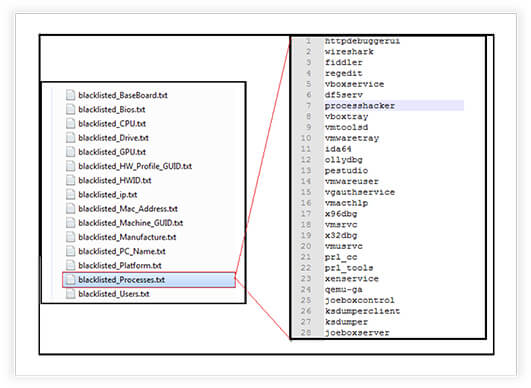
Task: Click the prl_tools line in the editor
Action: pyautogui.click(x=349, y=268)
